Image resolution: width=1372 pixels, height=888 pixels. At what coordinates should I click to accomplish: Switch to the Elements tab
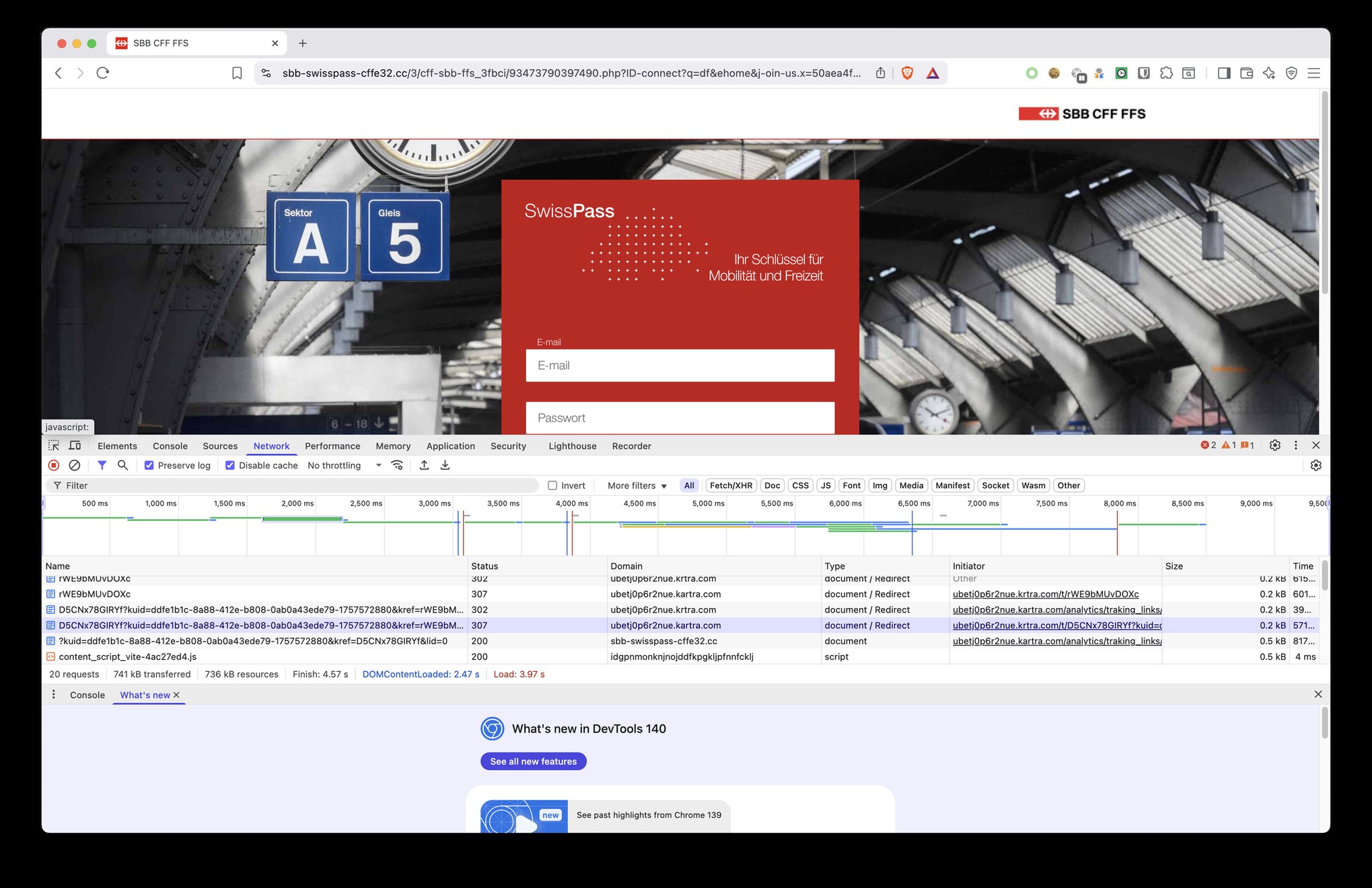(x=117, y=446)
